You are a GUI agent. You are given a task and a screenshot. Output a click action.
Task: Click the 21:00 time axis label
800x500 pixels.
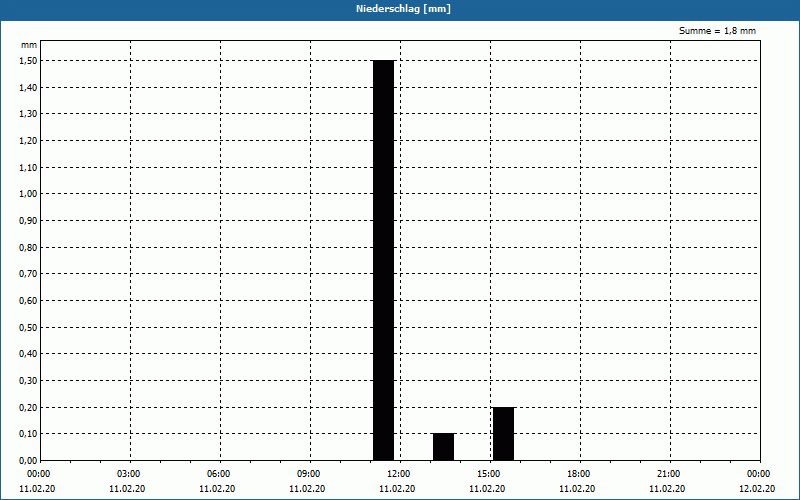click(668, 474)
